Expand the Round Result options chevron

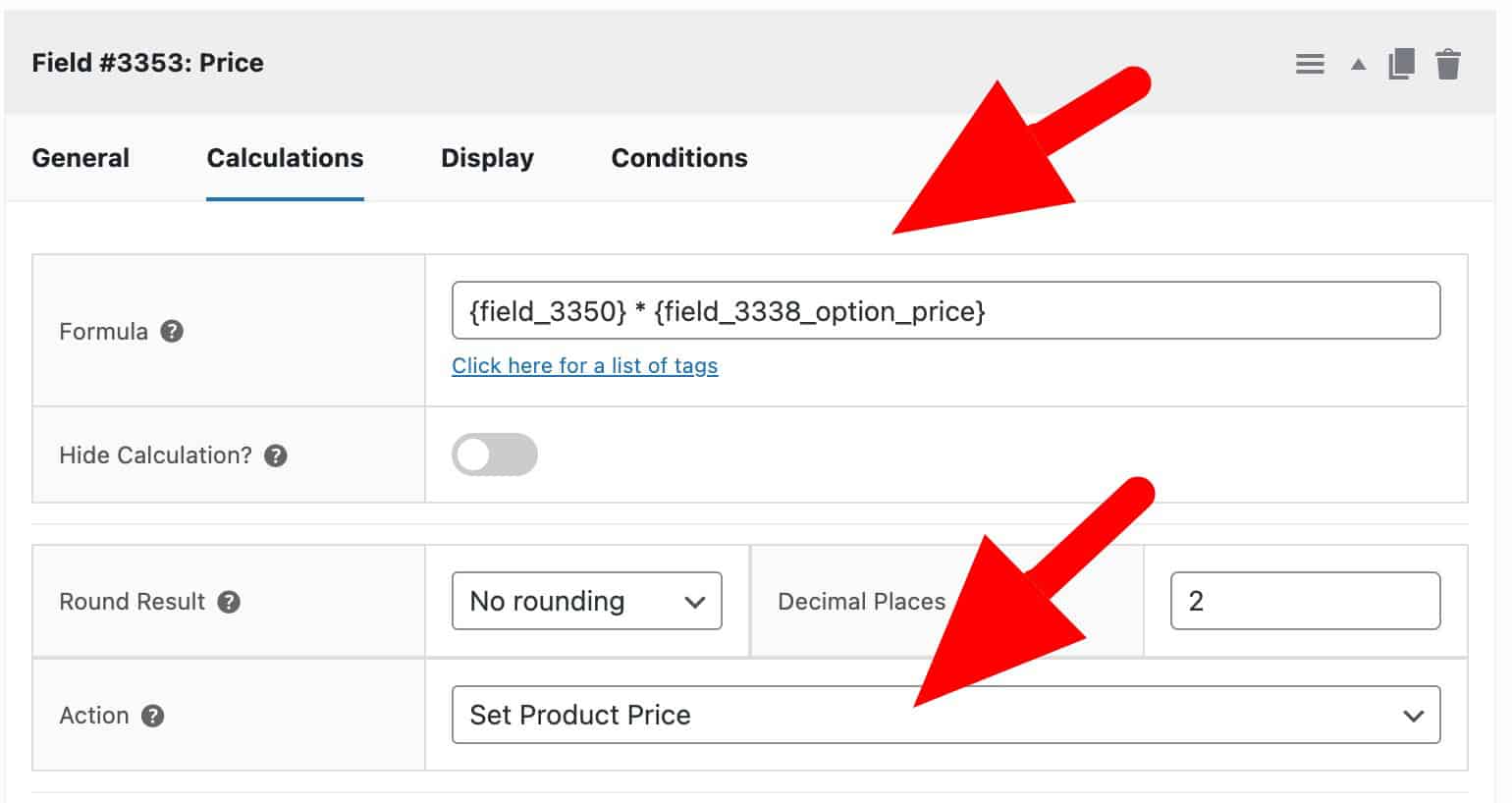point(696,601)
